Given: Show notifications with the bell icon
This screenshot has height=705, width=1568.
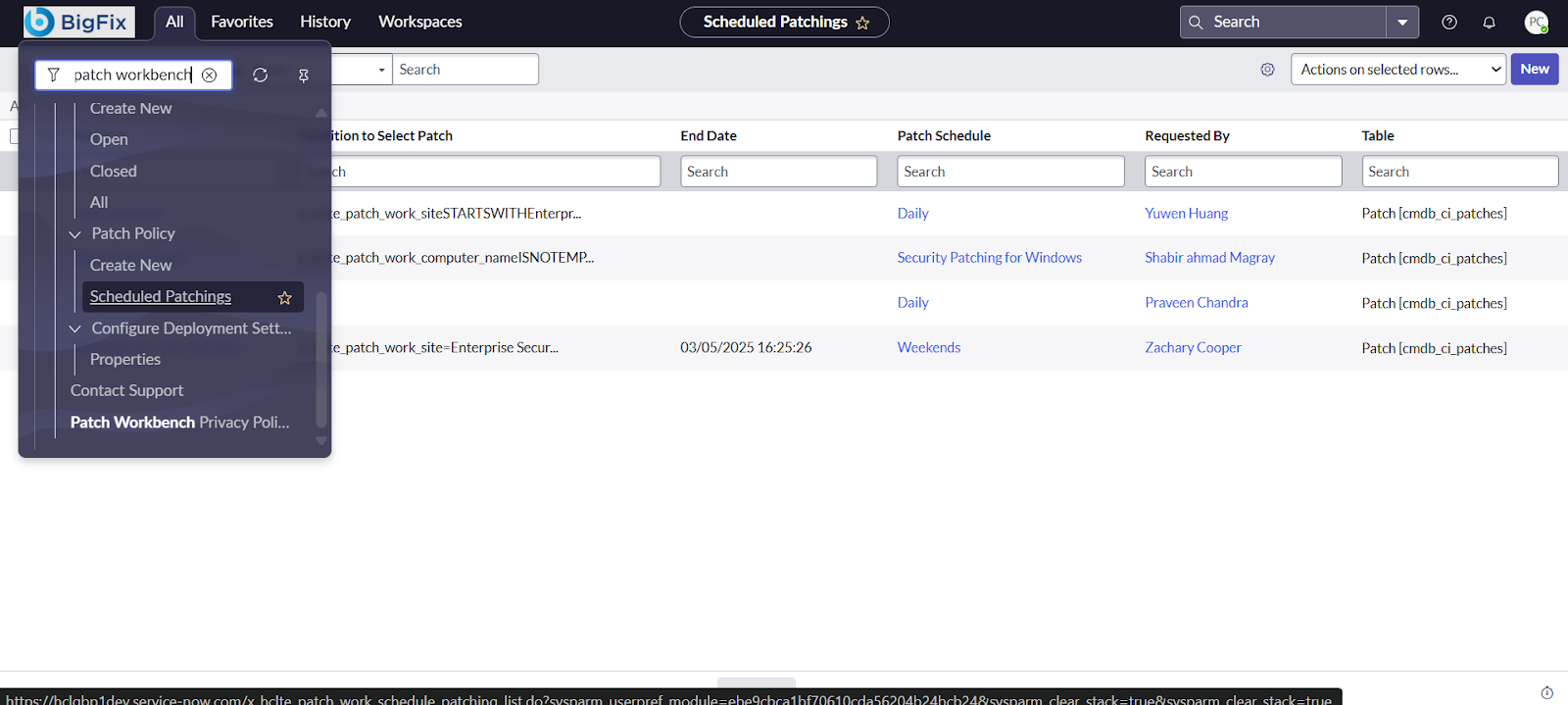Looking at the screenshot, I should 1489,23.
